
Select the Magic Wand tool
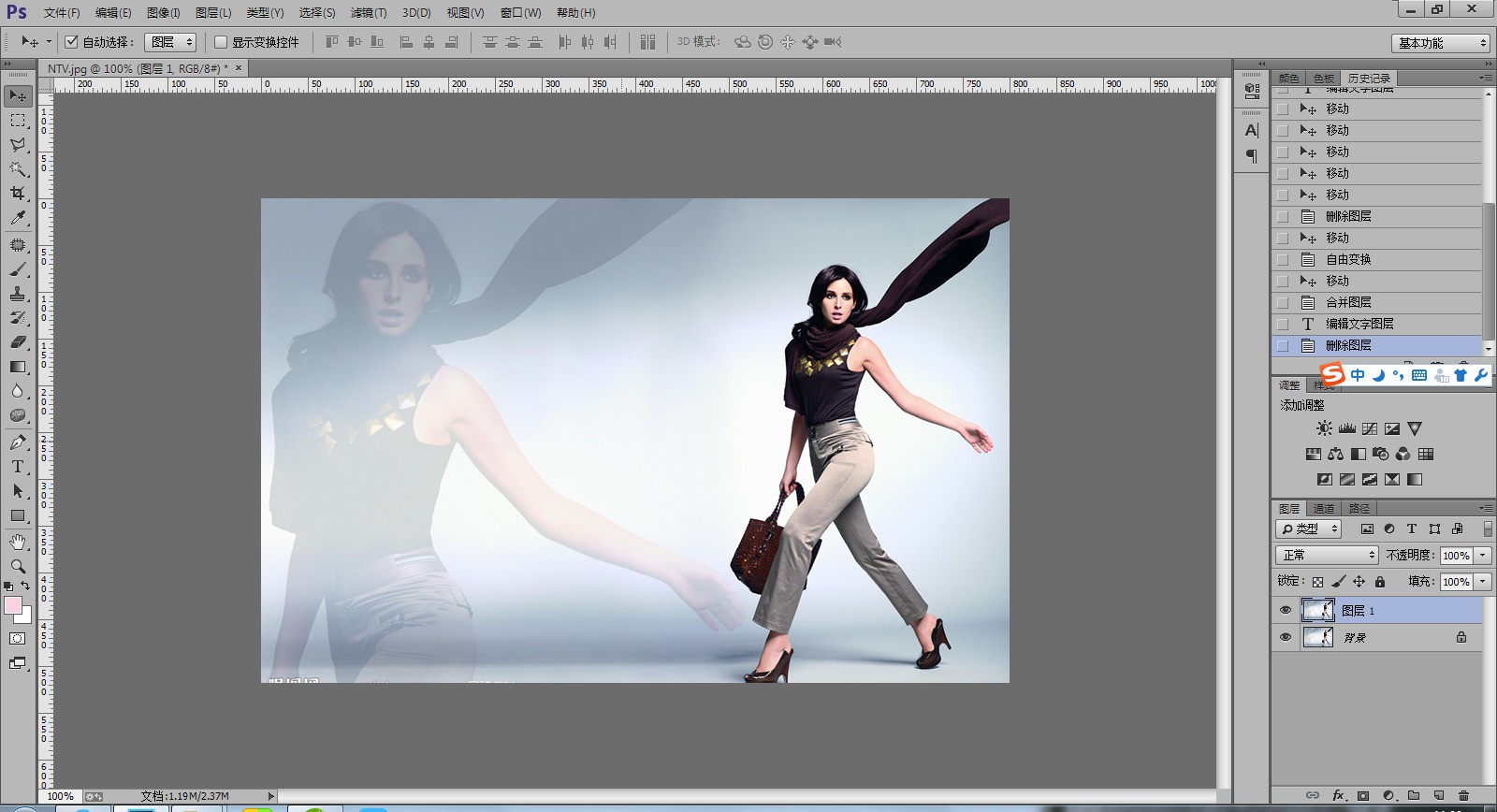(x=18, y=168)
